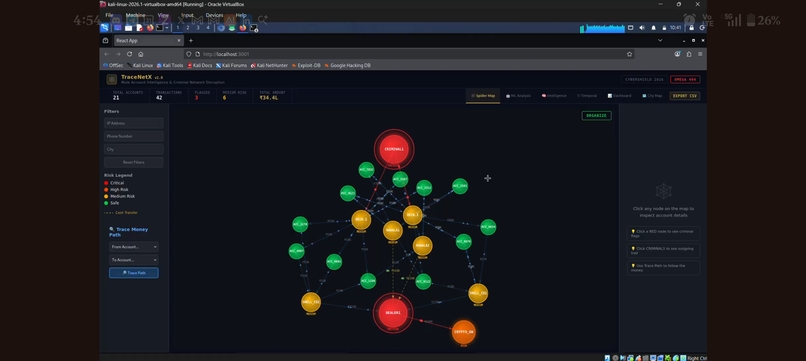
Task: Open the Kali Docs bookmark
Action: (199, 65)
